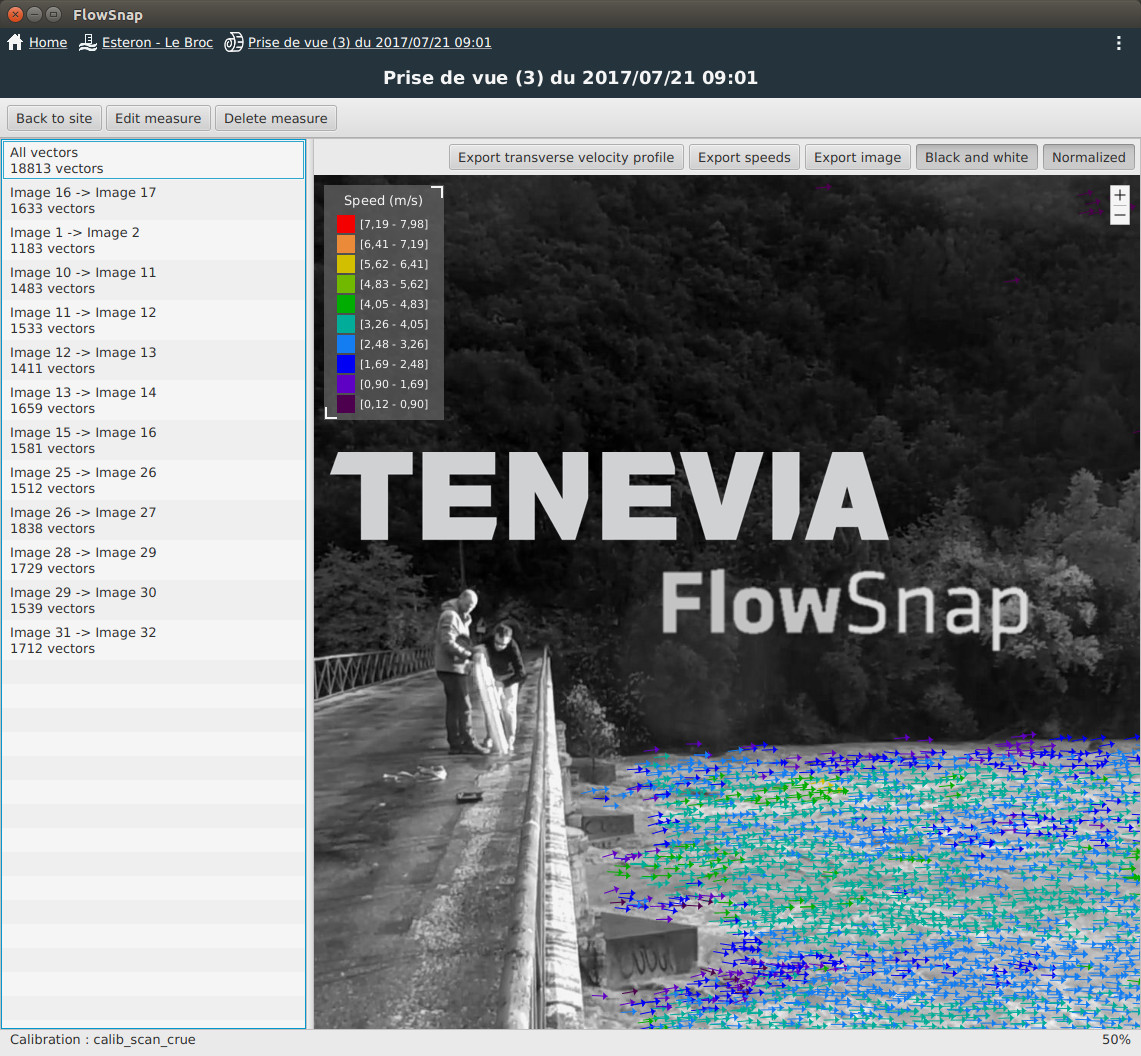Select Image 11 -> Image 12 pair
This screenshot has height=1056, width=1141.
(153, 320)
